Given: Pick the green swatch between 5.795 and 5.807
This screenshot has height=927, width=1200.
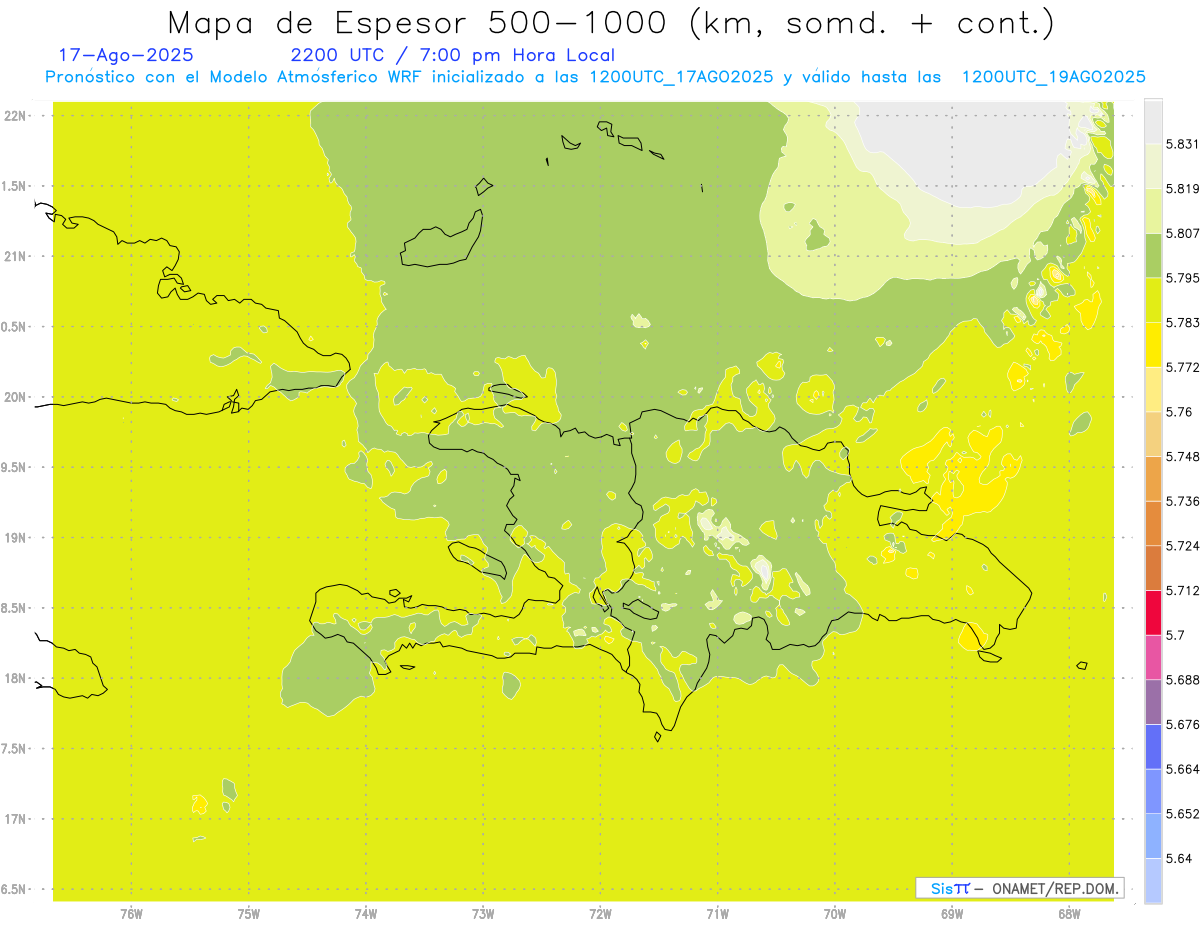Looking at the screenshot, I should pos(1153,255).
